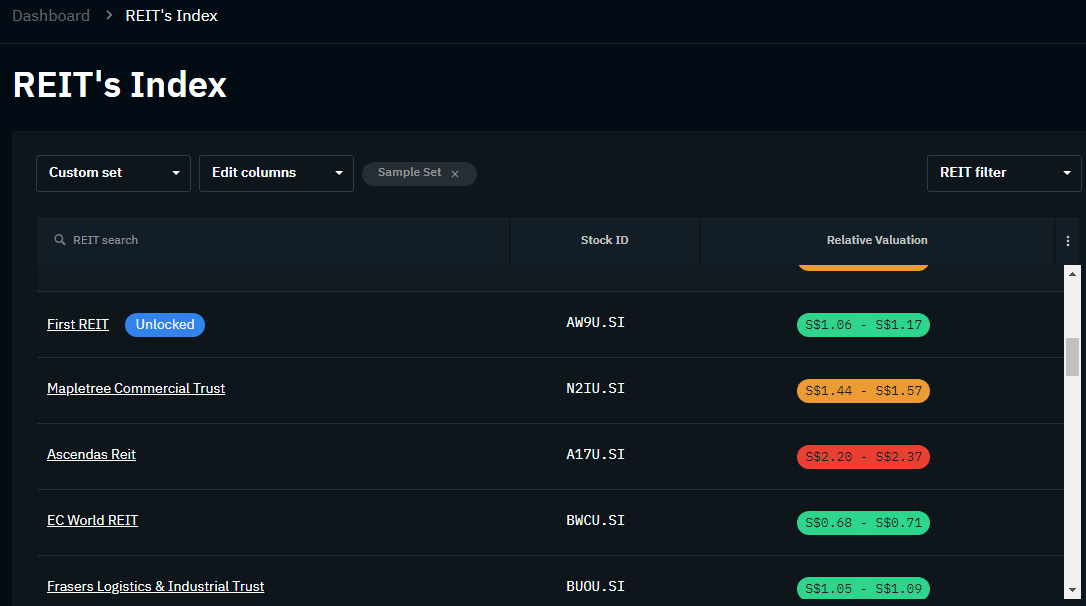Sort by the Stock ID column header
Image resolution: width=1086 pixels, height=606 pixels.
point(605,240)
